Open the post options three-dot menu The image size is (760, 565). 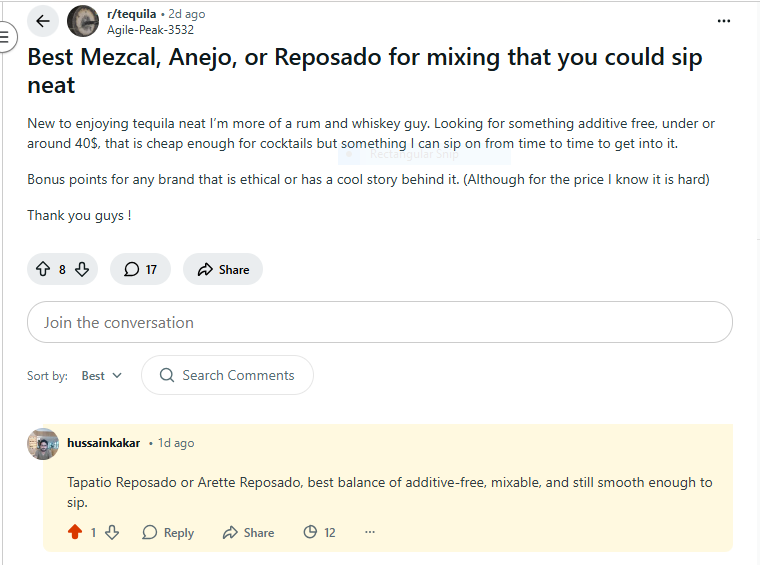pyautogui.click(x=724, y=20)
